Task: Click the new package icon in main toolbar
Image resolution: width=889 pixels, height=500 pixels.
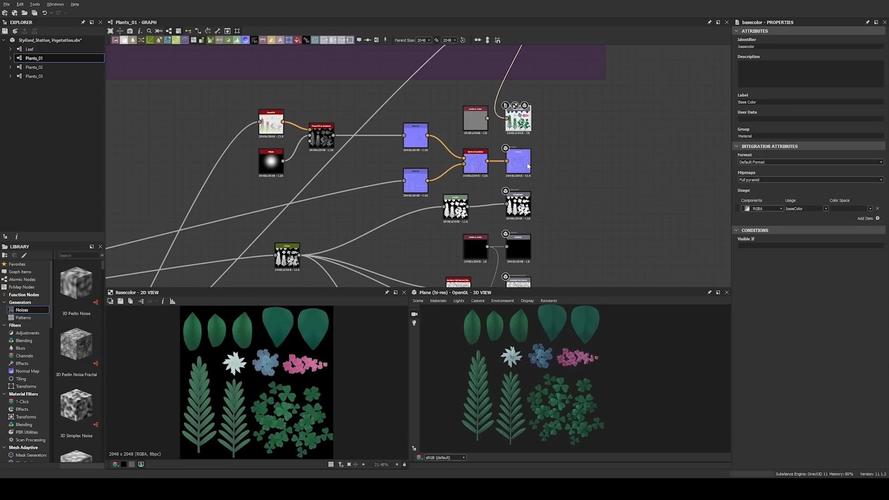Action: pyautogui.click(x=5, y=12)
